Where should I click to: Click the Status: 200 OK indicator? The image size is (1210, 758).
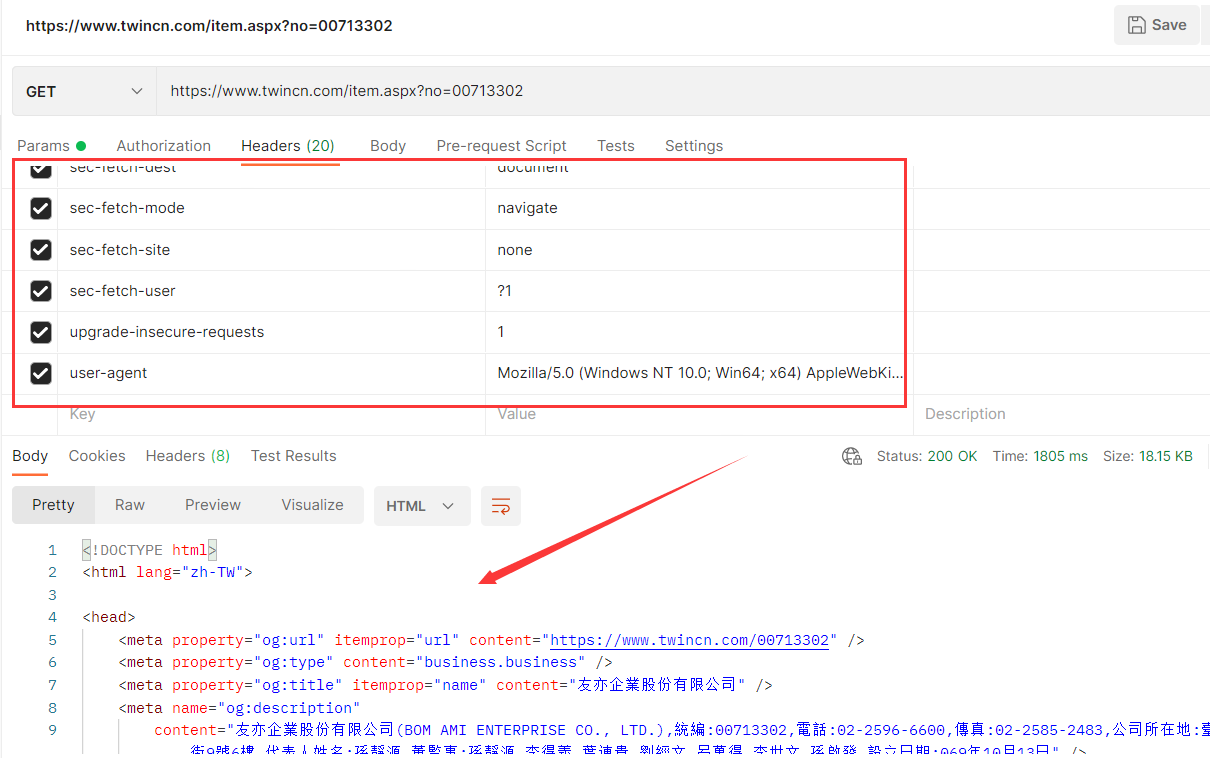(x=927, y=456)
